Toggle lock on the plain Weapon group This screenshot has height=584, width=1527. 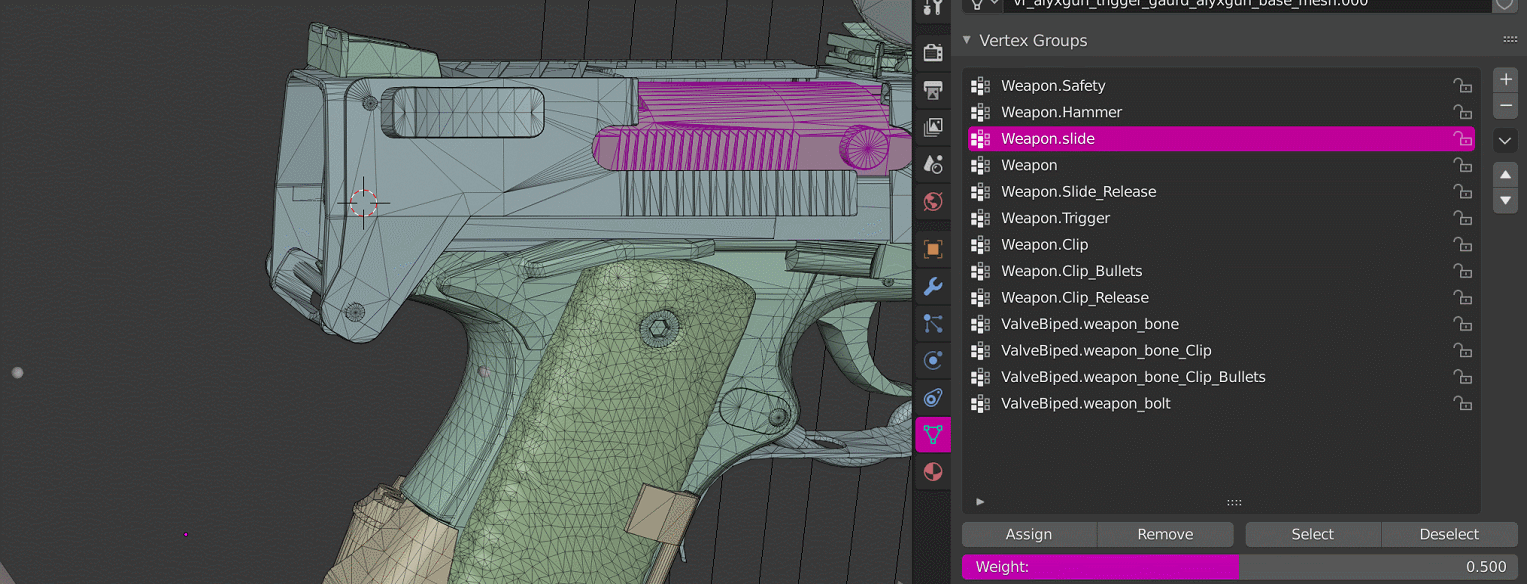(x=1462, y=165)
